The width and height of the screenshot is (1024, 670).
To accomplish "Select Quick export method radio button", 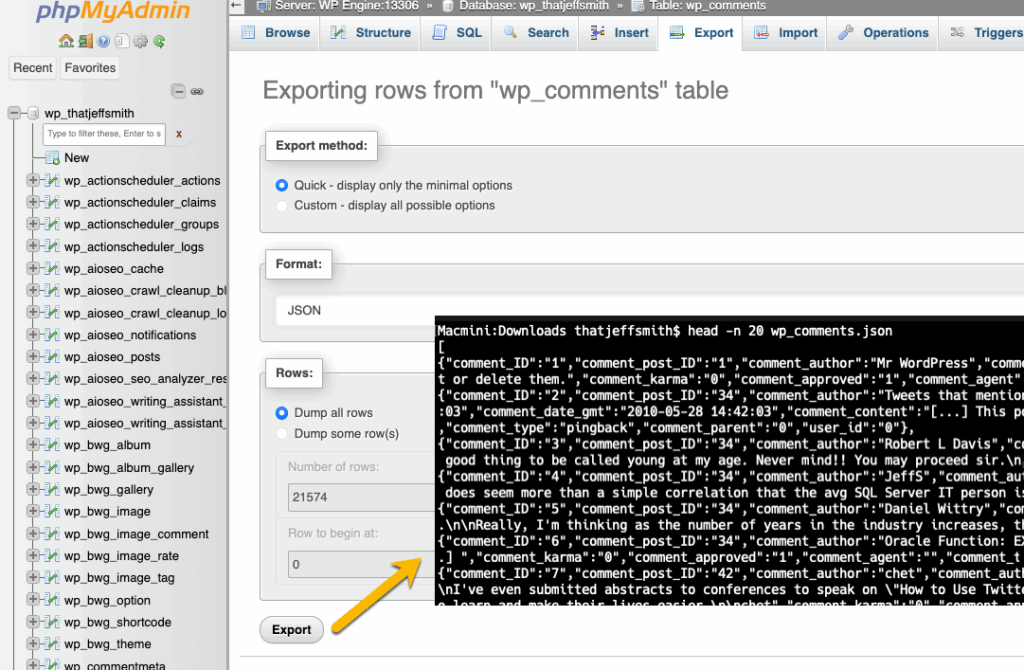I will (x=281, y=185).
